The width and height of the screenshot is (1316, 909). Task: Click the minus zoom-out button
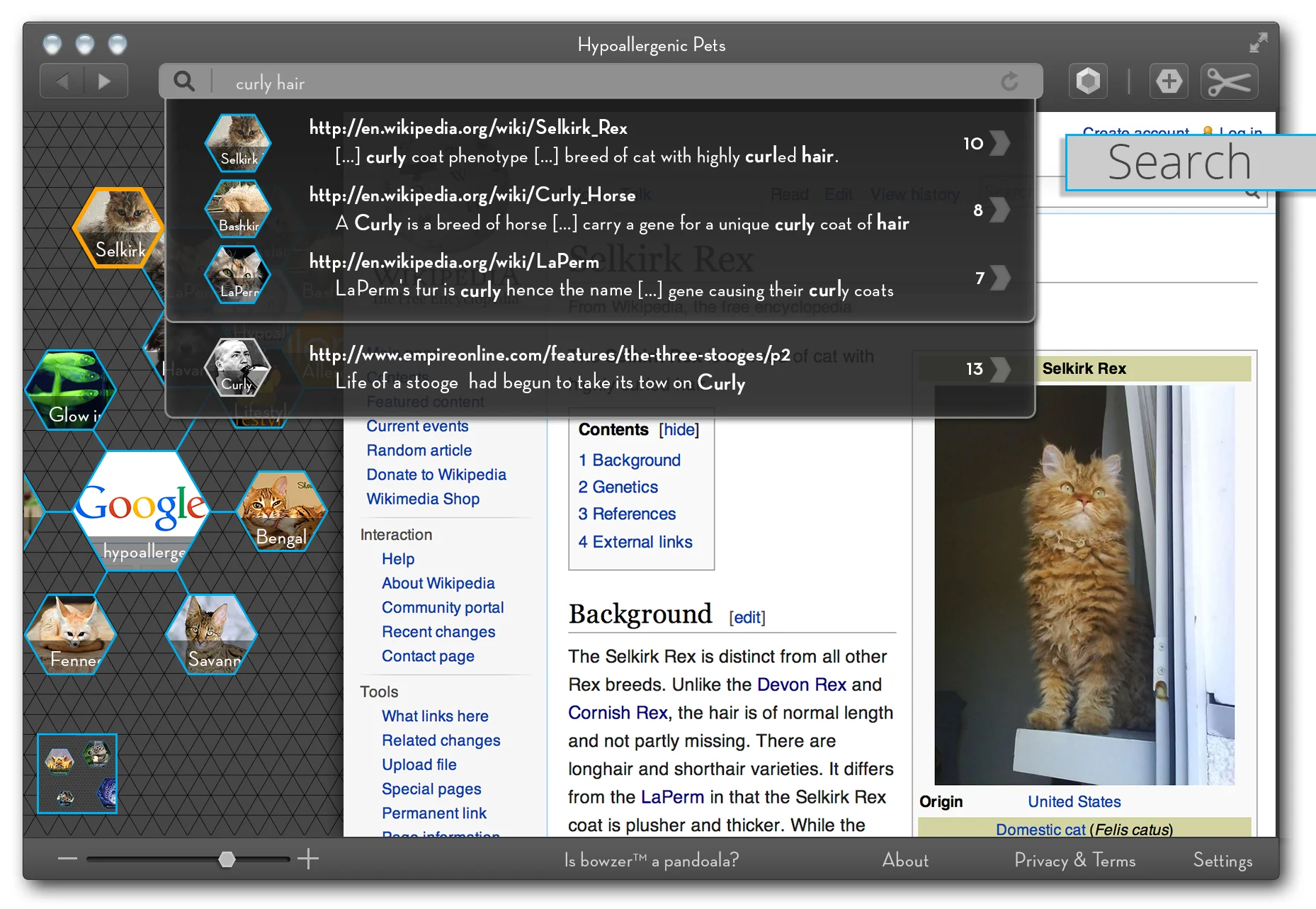point(67,859)
